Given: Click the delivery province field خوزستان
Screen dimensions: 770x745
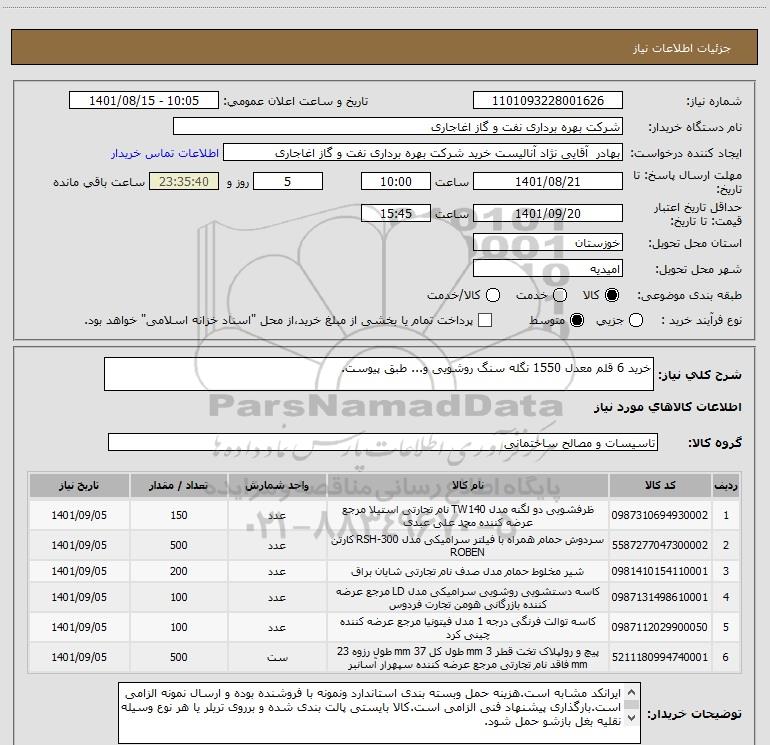Looking at the screenshot, I should click(548, 243).
